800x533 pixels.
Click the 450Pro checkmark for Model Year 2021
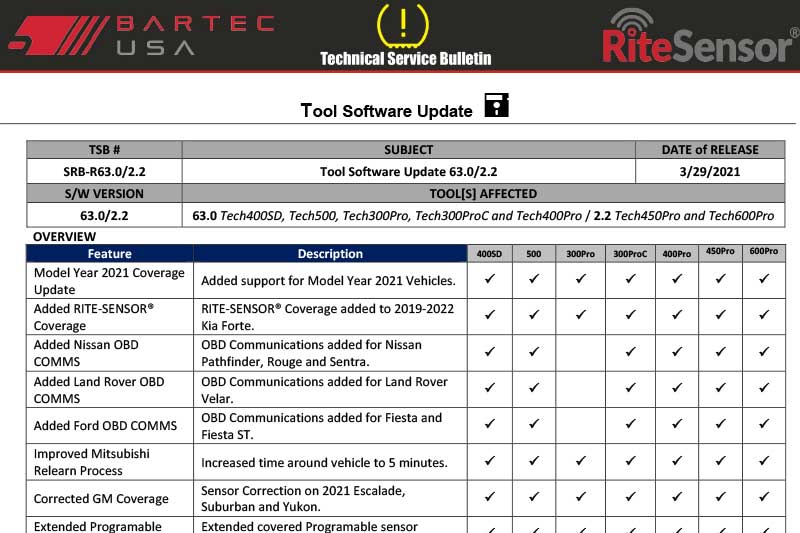[720, 278]
